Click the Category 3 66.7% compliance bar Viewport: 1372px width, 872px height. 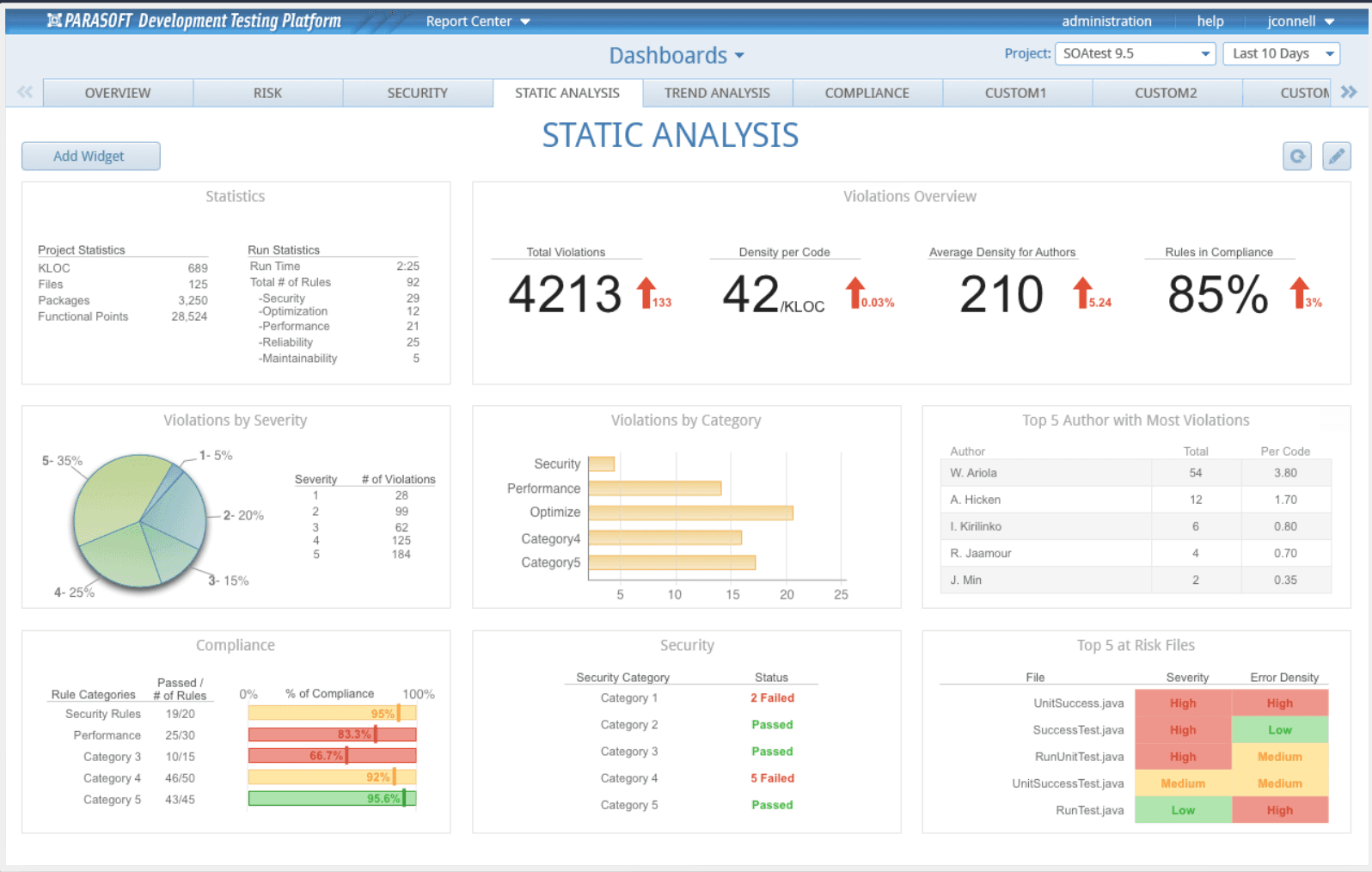(332, 756)
